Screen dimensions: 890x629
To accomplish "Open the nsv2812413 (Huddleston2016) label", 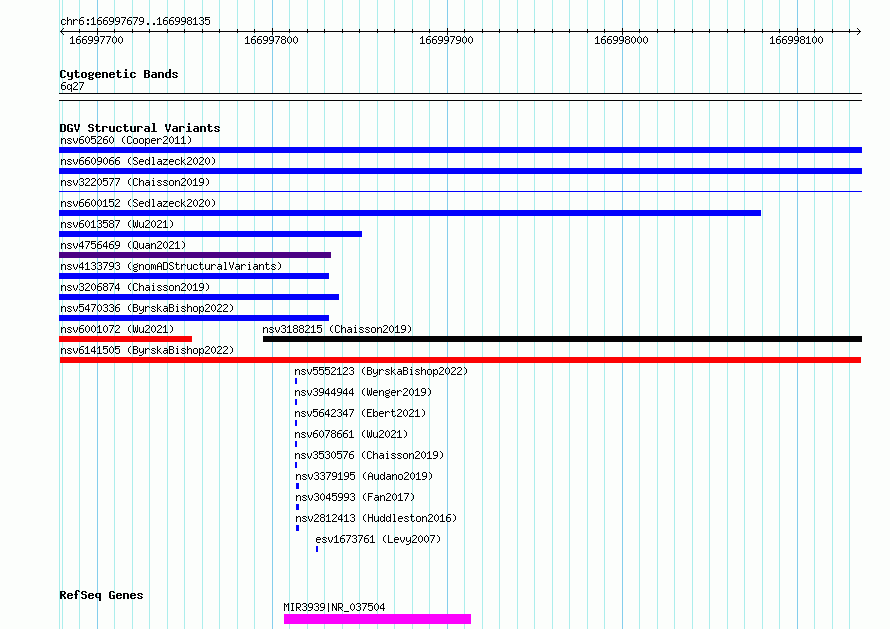I will [376, 518].
